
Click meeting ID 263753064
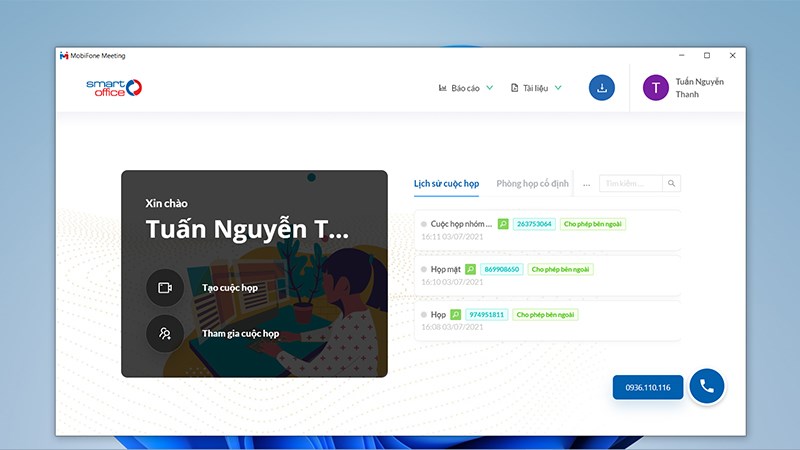point(534,224)
